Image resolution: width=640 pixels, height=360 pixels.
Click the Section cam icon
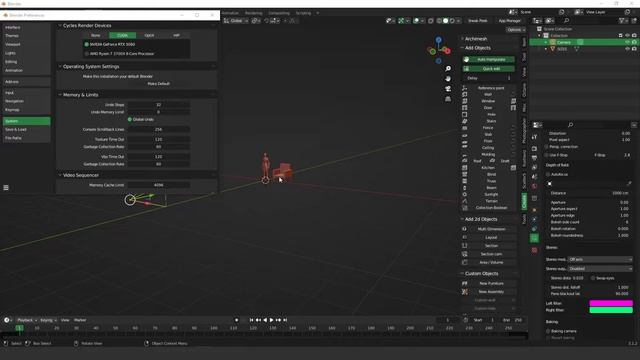point(464,254)
